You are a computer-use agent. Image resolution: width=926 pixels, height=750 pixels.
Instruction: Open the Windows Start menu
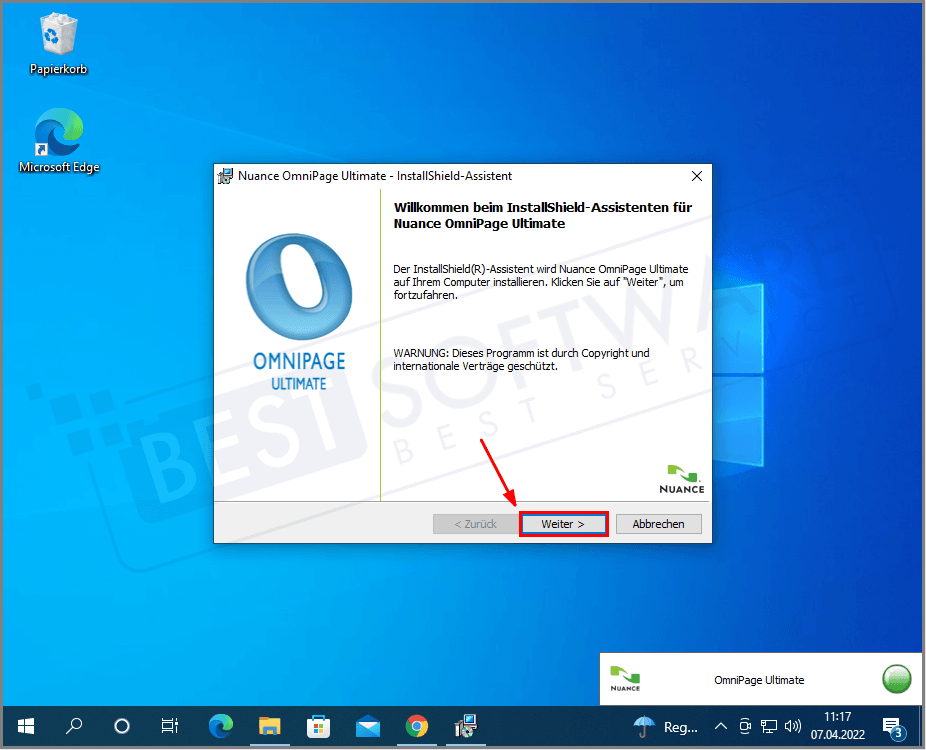pos(25,726)
